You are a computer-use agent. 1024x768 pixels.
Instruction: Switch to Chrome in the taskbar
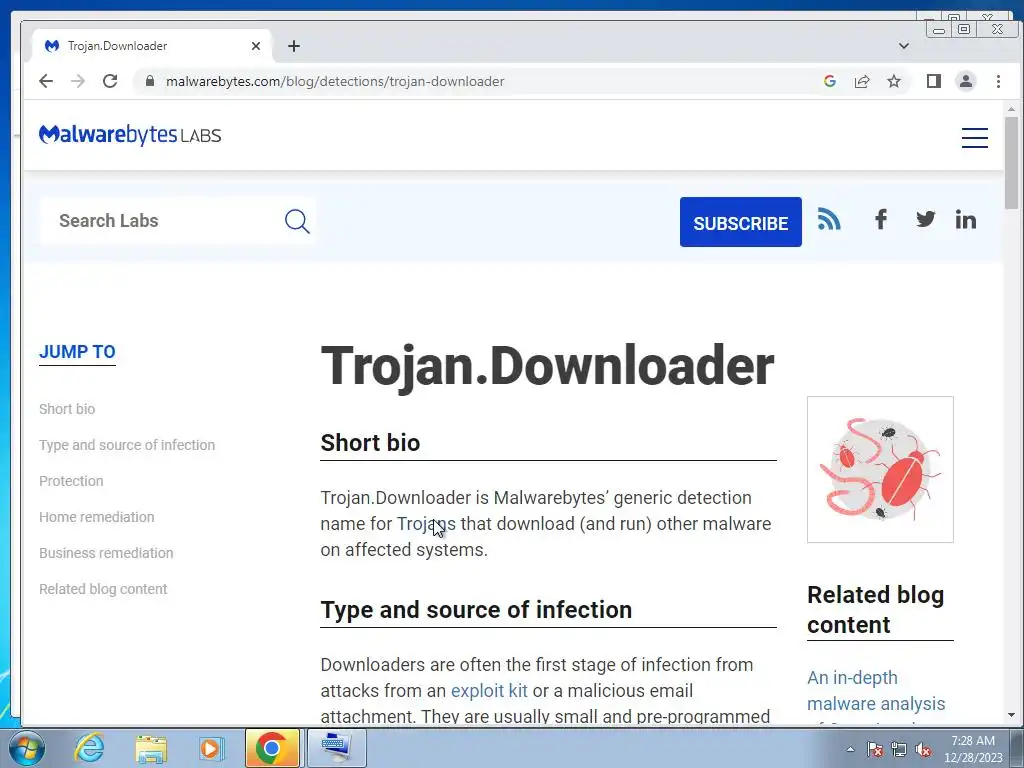tap(272, 748)
